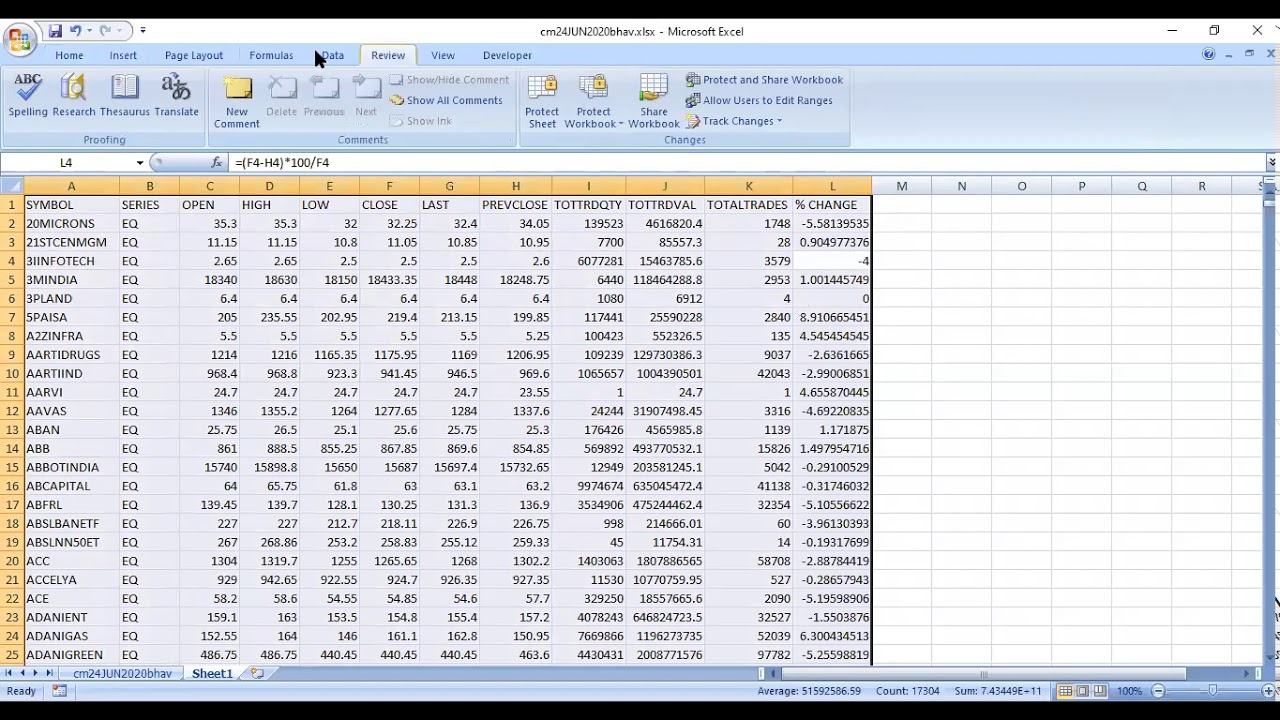1280x720 pixels.
Task: Run the Spelling check
Action: click(28, 95)
